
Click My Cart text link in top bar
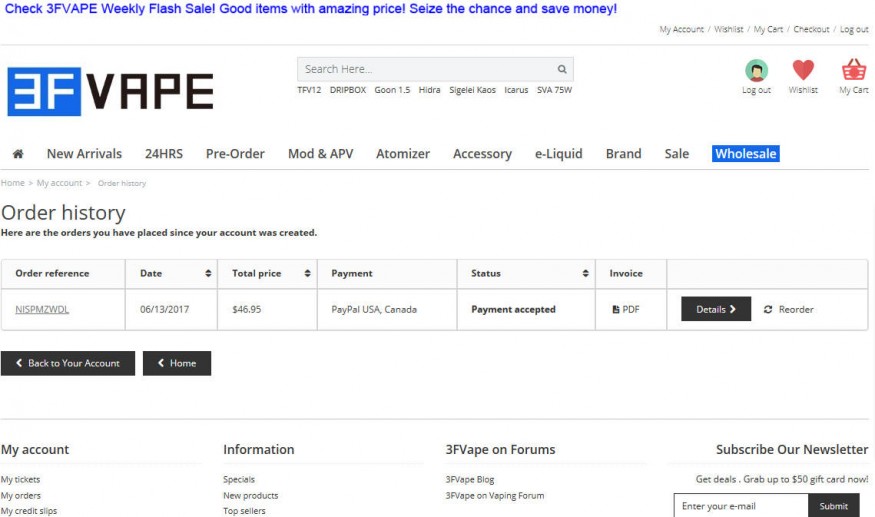click(x=768, y=29)
